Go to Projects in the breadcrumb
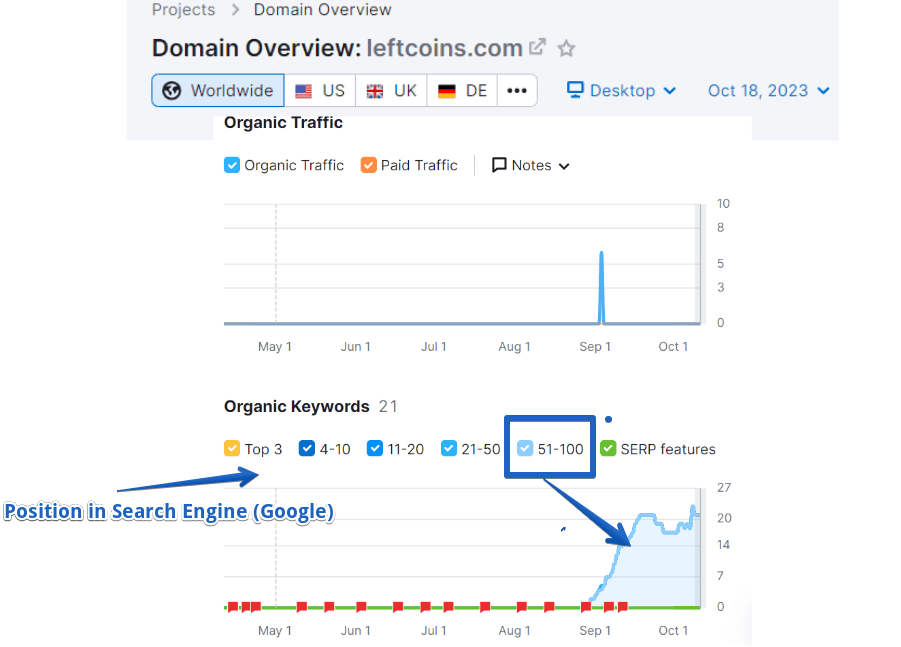The width and height of the screenshot is (901, 647). click(x=183, y=10)
